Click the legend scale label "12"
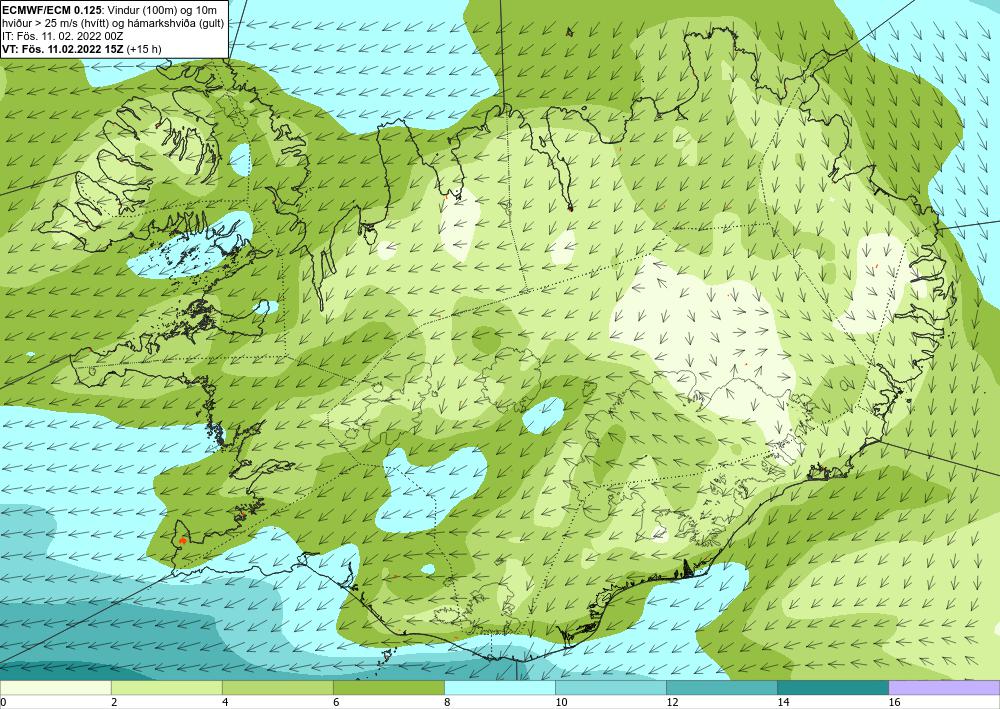This screenshot has height=709, width=1000. (x=672, y=702)
